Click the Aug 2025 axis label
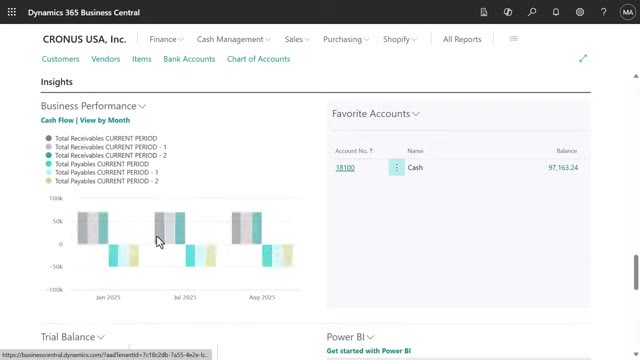The height and width of the screenshot is (360, 640). click(x=262, y=298)
